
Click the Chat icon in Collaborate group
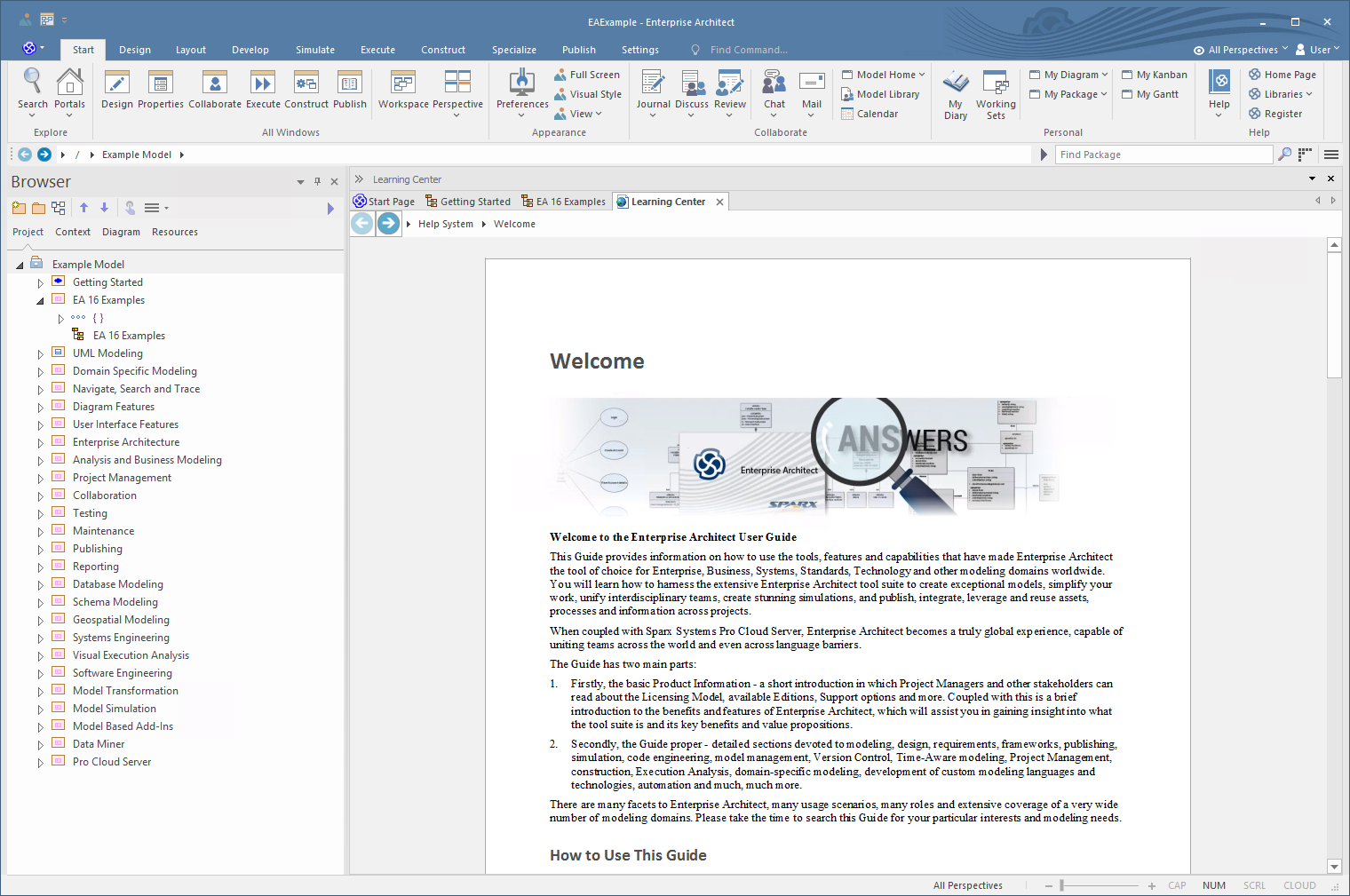coord(774,84)
